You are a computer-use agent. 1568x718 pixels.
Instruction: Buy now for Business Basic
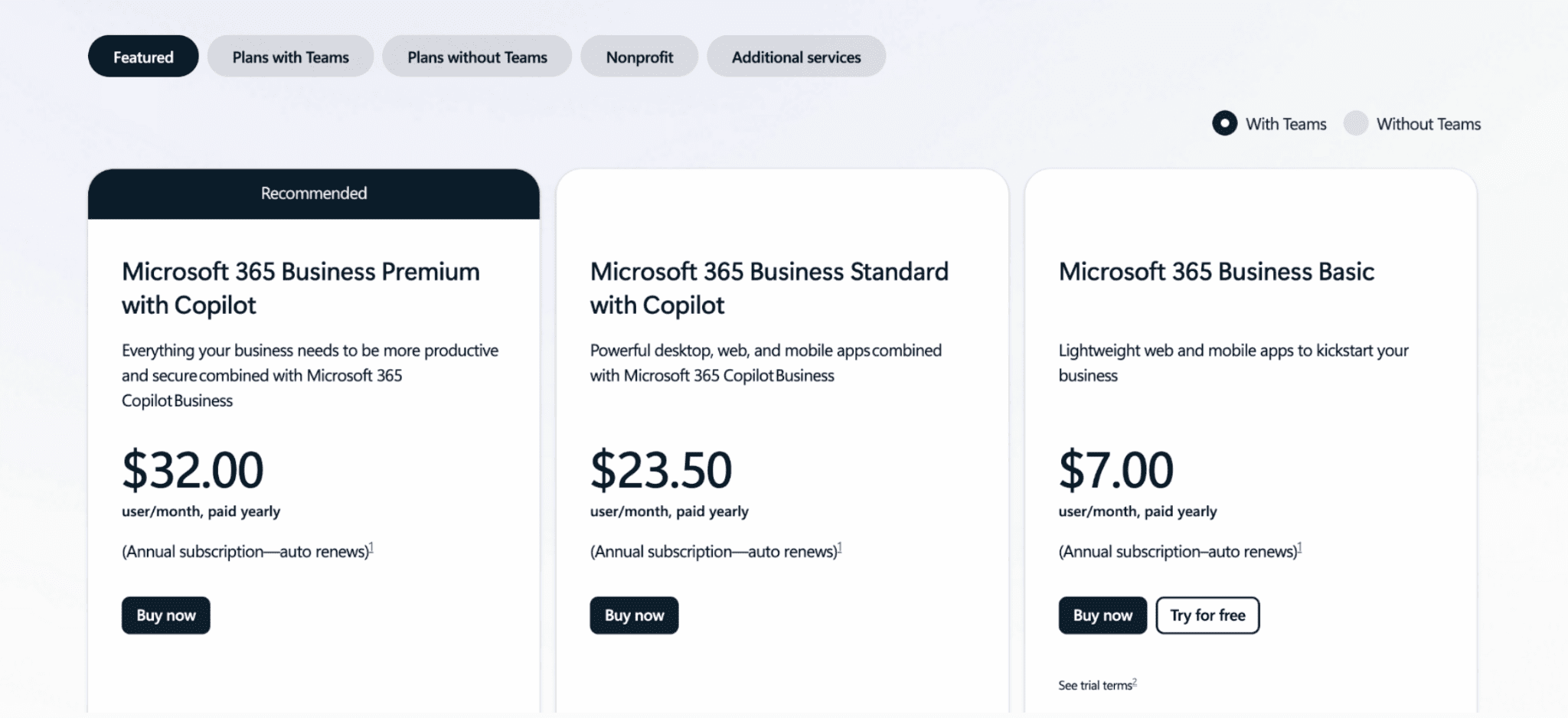click(x=1102, y=615)
